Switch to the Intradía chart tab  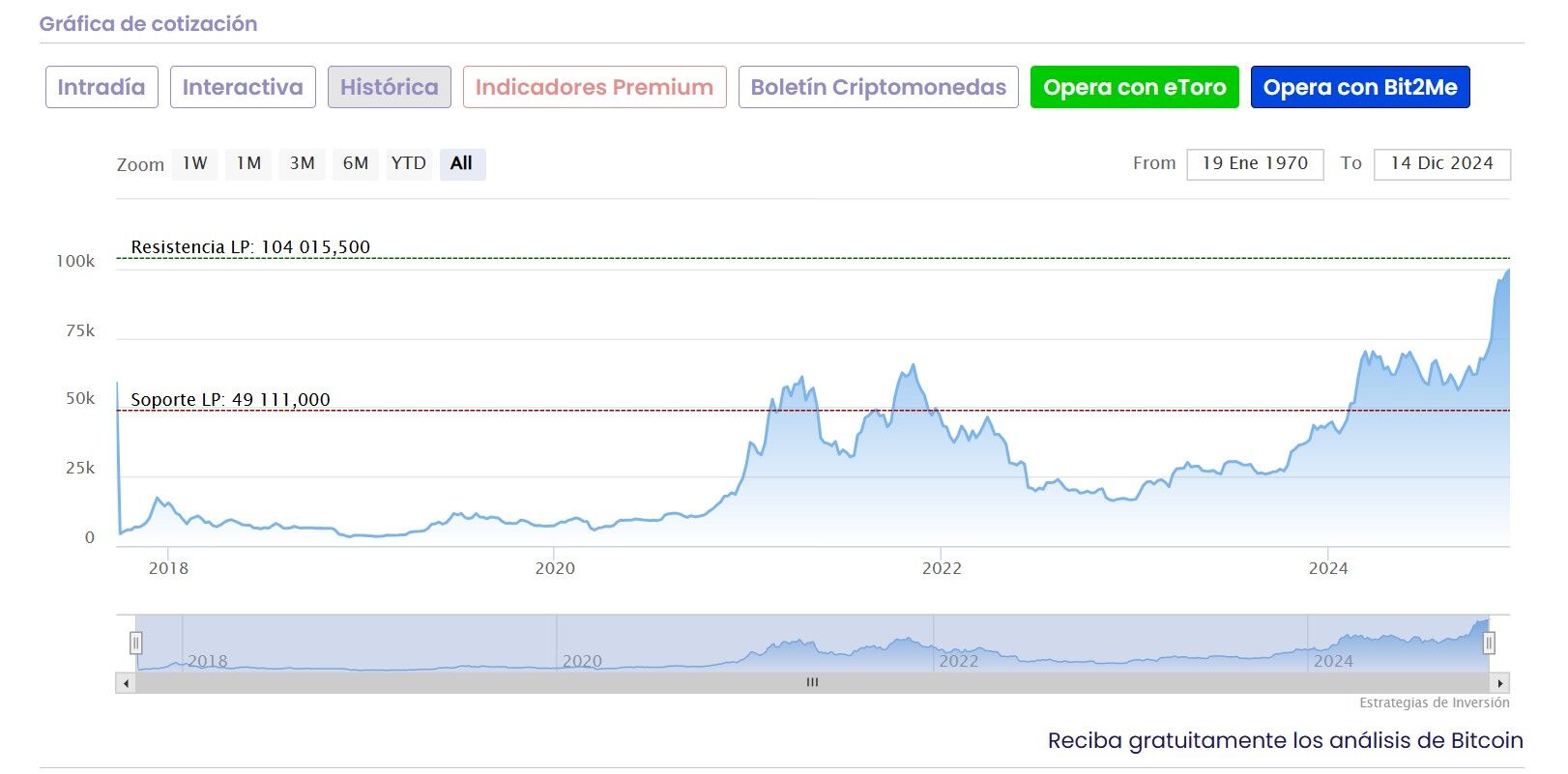102,87
